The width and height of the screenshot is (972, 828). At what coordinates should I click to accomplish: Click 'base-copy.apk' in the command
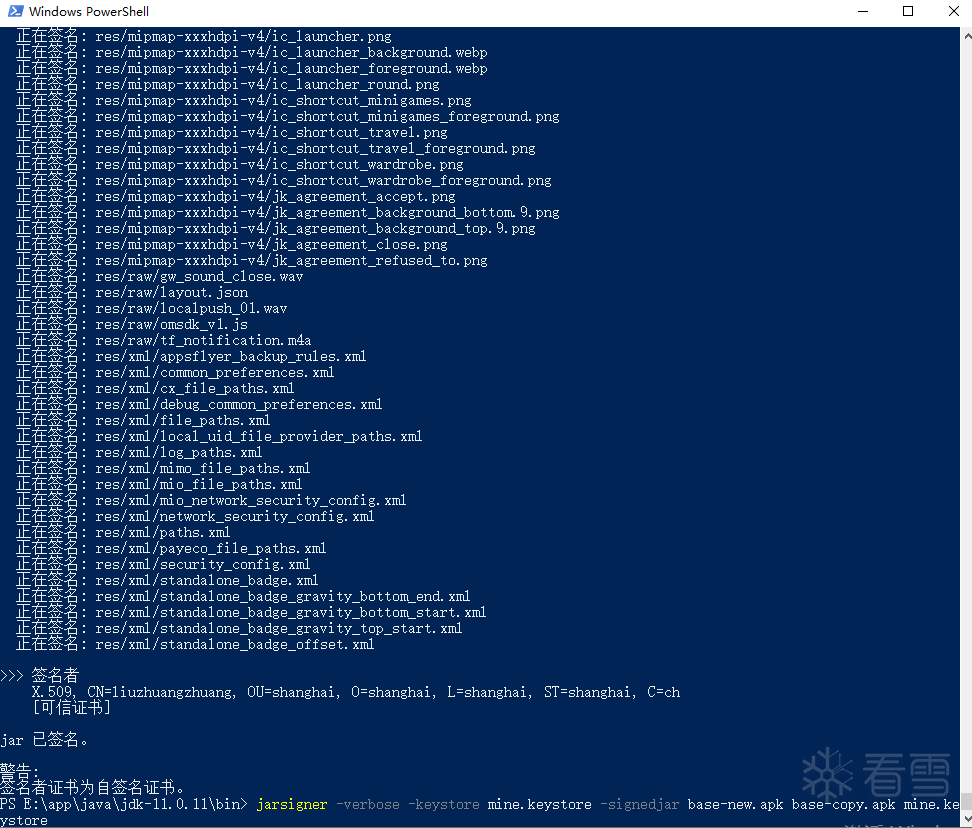pyautogui.click(x=844, y=804)
